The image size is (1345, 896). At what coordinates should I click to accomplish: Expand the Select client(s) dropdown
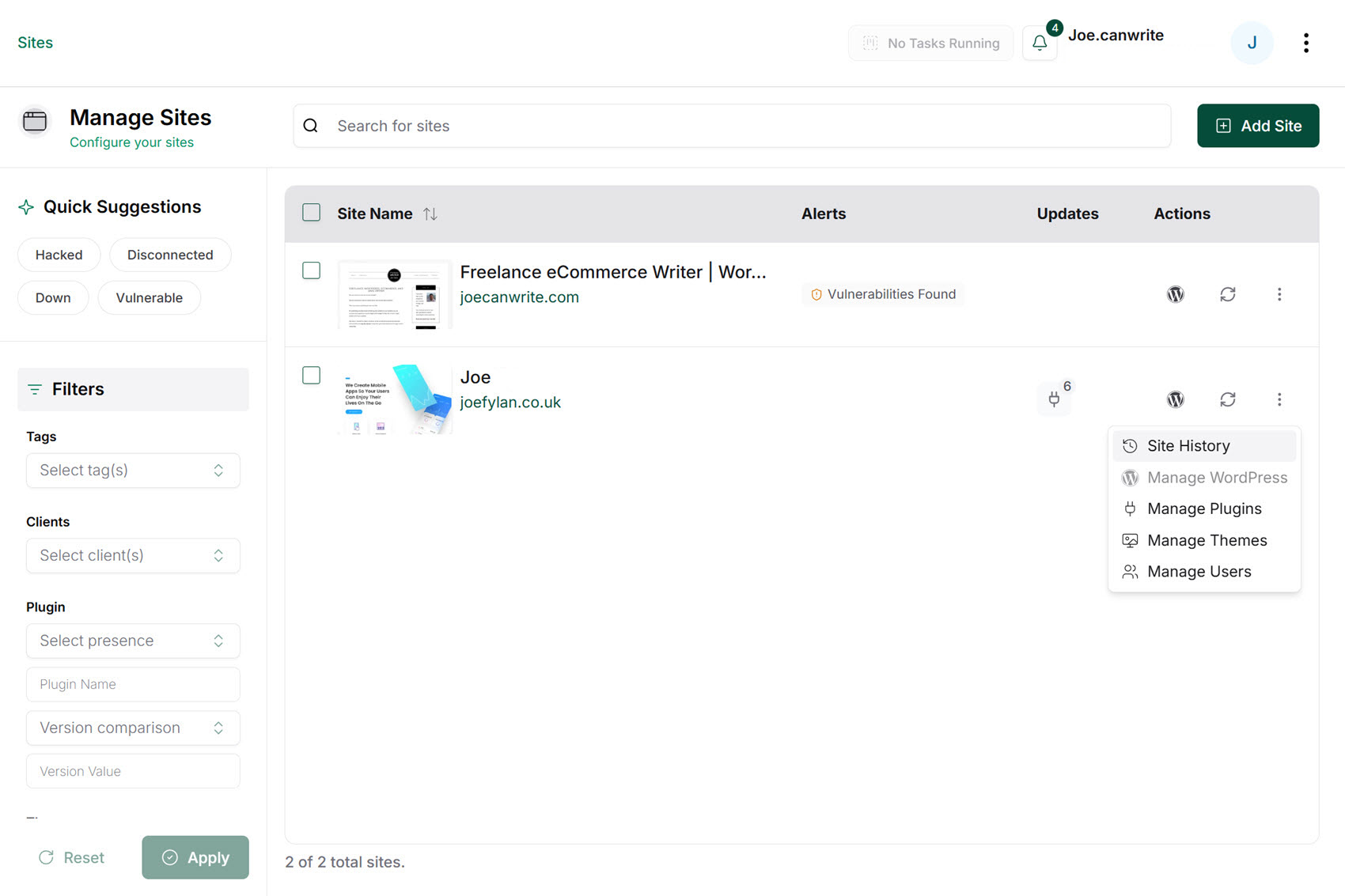coord(132,555)
